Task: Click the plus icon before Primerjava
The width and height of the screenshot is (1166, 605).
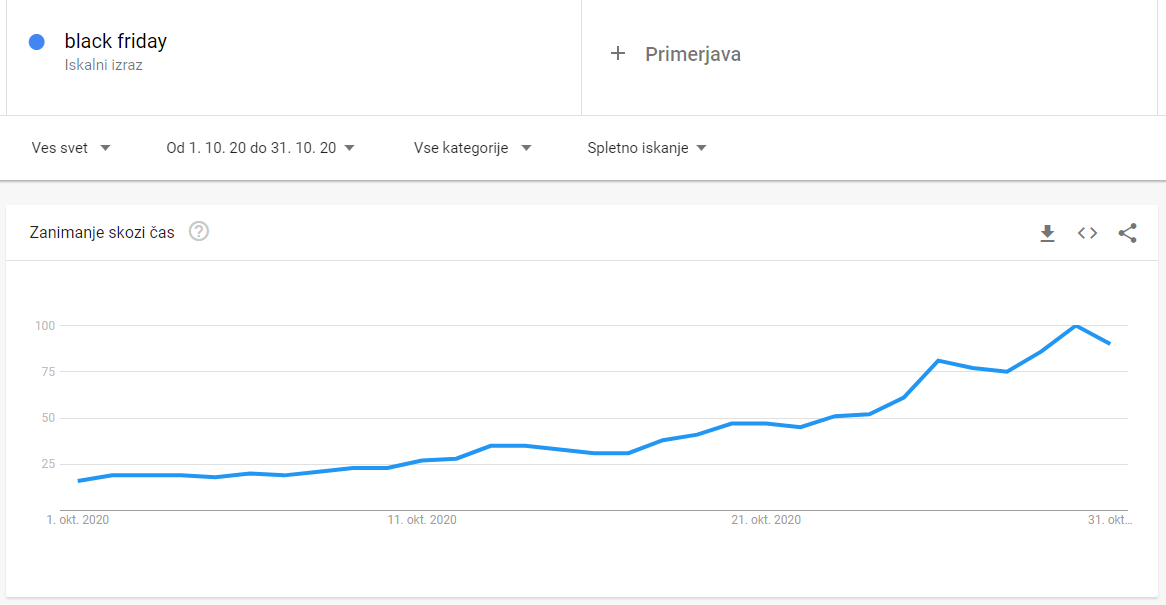Action: click(x=618, y=54)
